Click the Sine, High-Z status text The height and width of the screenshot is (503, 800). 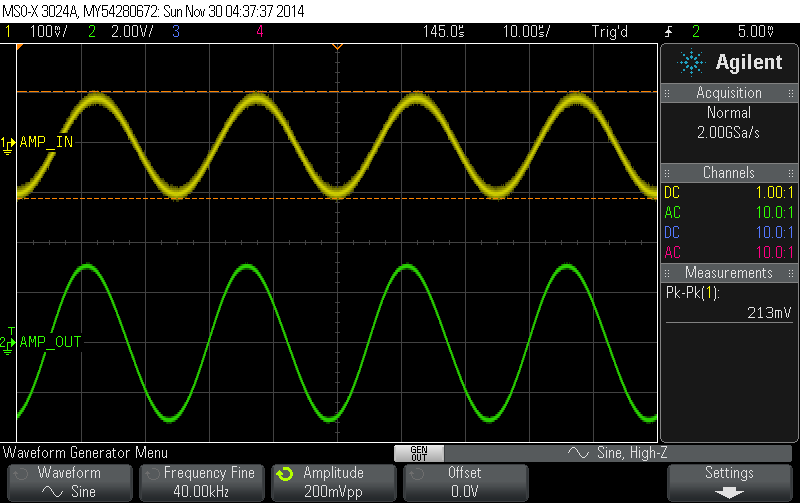pos(632,453)
